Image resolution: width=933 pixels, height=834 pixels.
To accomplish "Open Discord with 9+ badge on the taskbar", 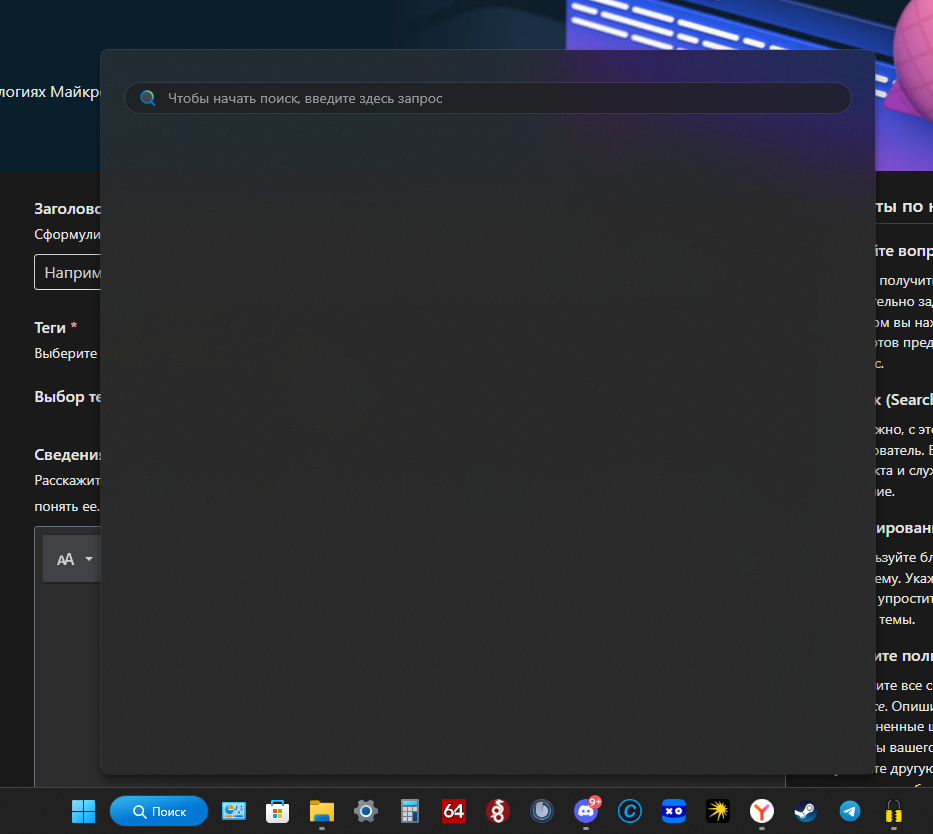I will click(587, 810).
